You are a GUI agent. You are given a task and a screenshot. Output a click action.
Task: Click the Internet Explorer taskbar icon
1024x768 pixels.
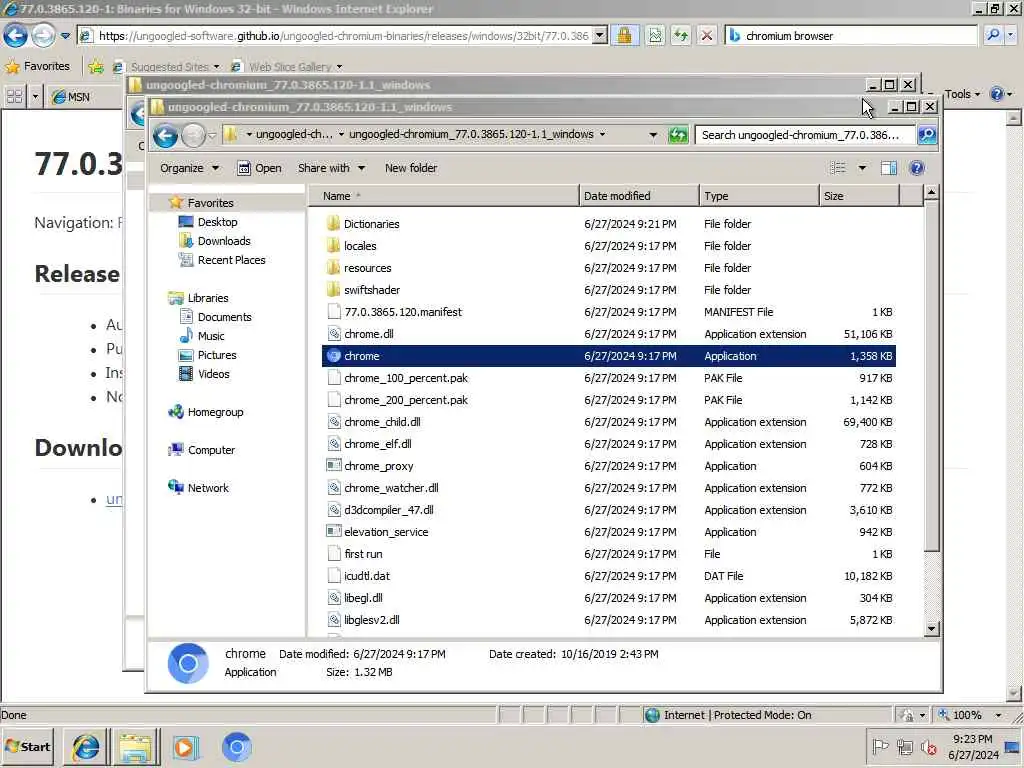pyautogui.click(x=86, y=747)
